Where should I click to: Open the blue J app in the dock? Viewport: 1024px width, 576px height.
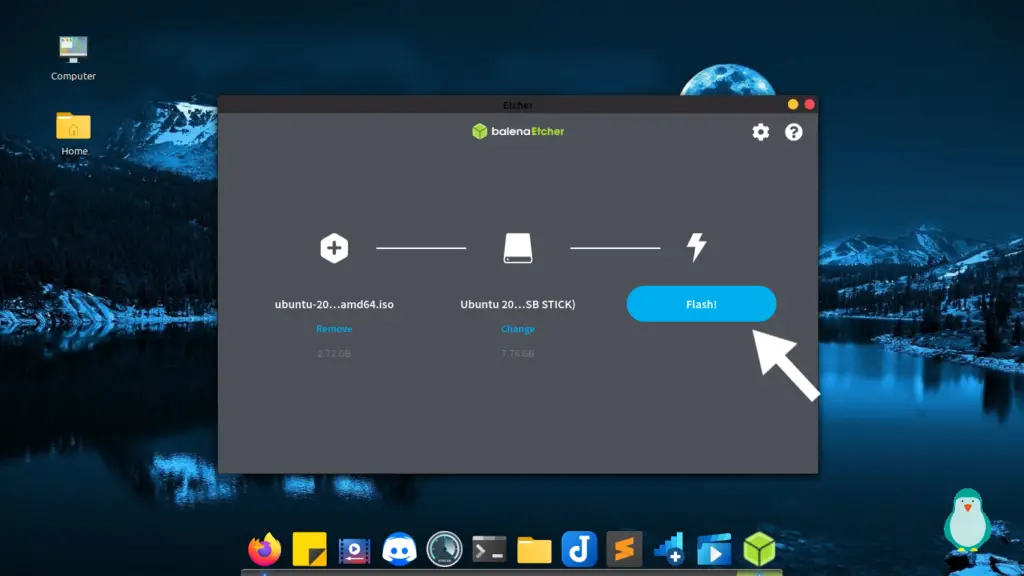[x=579, y=549]
